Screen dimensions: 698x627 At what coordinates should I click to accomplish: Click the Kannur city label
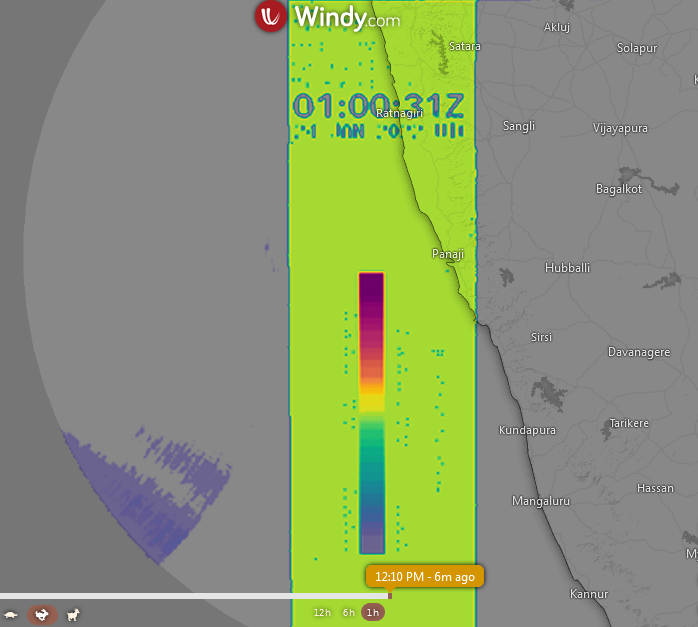pyautogui.click(x=589, y=594)
